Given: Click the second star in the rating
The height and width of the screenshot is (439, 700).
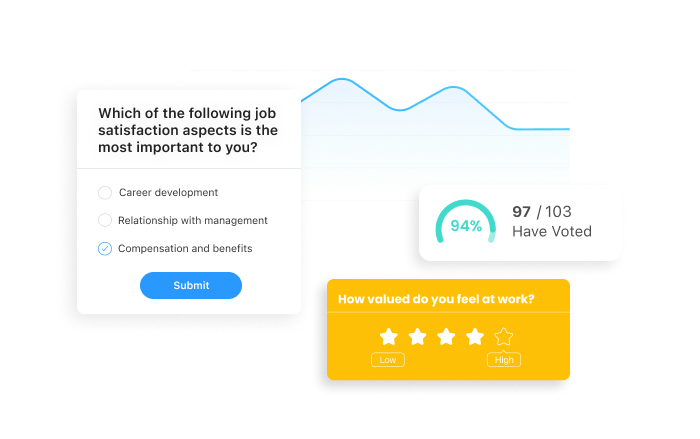Looking at the screenshot, I should (x=417, y=336).
